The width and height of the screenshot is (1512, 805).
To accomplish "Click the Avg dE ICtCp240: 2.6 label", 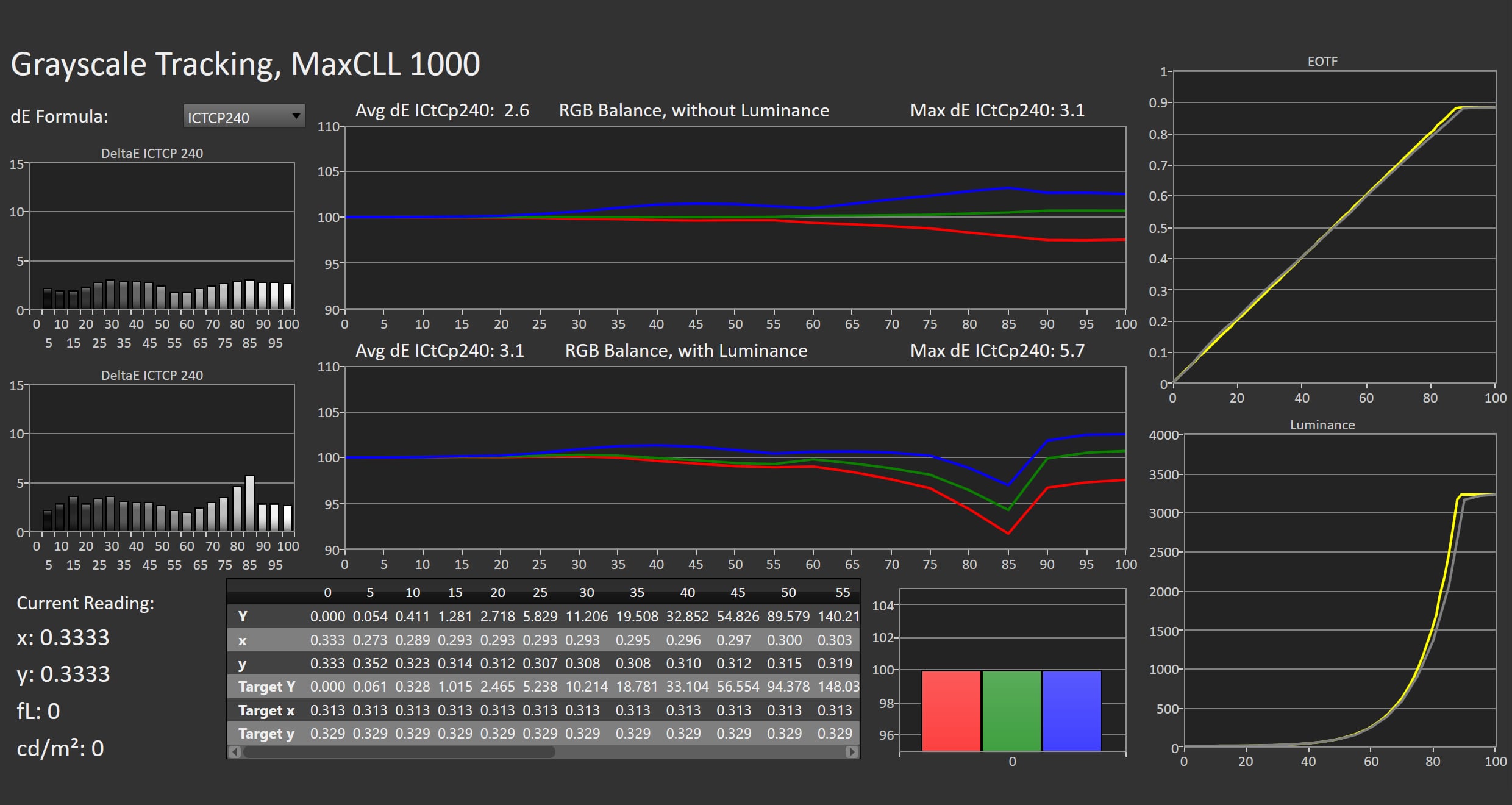I will pos(442,110).
